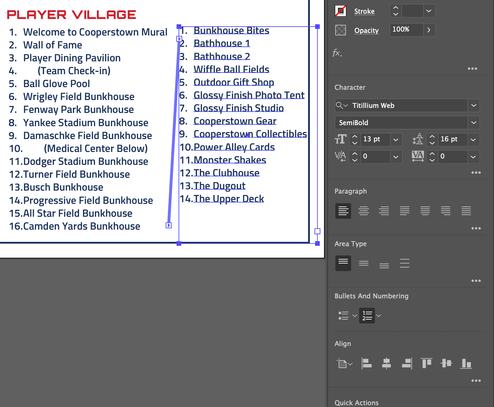Click the Opacity icon
The image size is (494, 407).
coord(340,30)
